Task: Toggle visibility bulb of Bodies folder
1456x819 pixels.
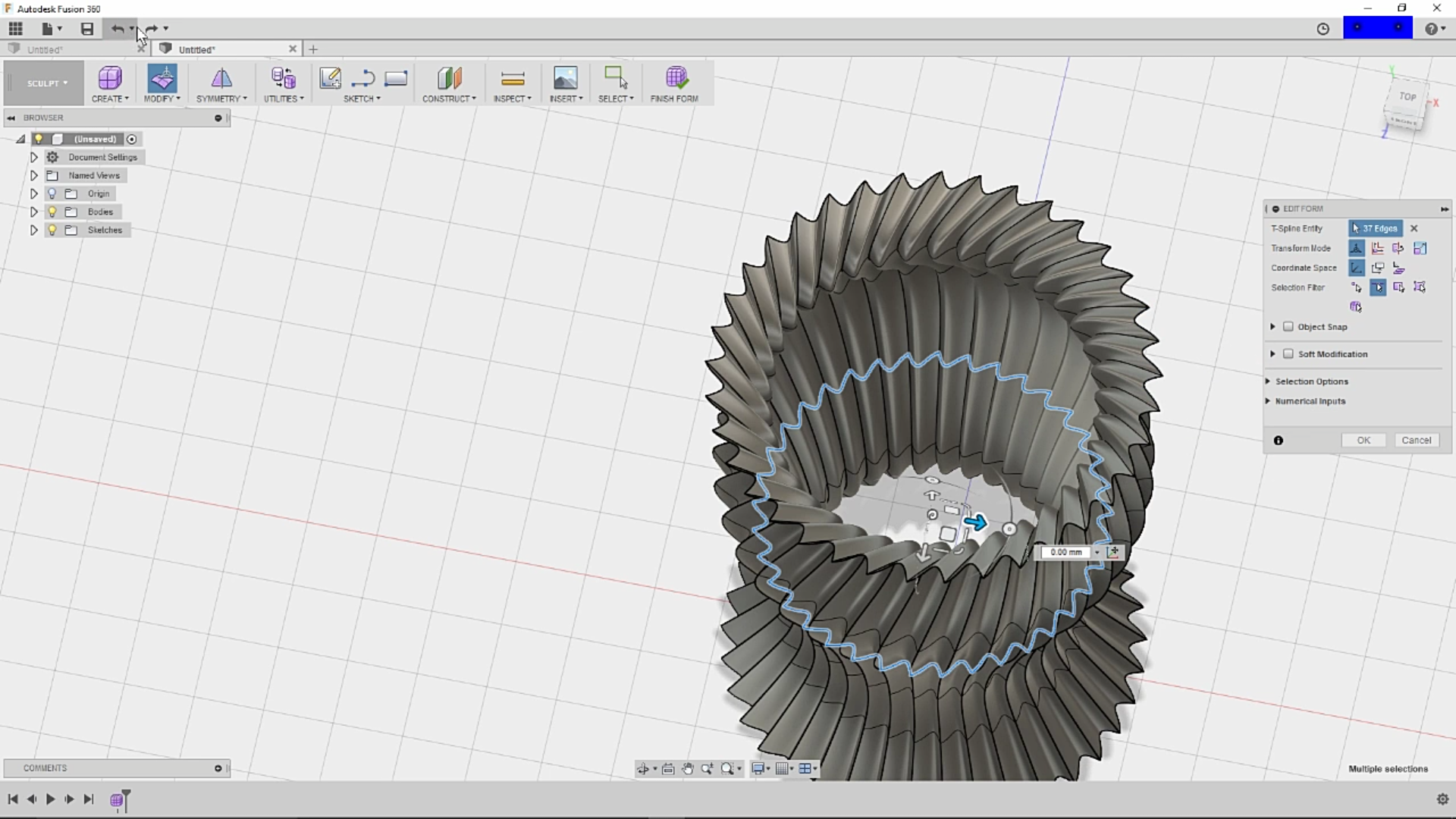Action: point(52,212)
